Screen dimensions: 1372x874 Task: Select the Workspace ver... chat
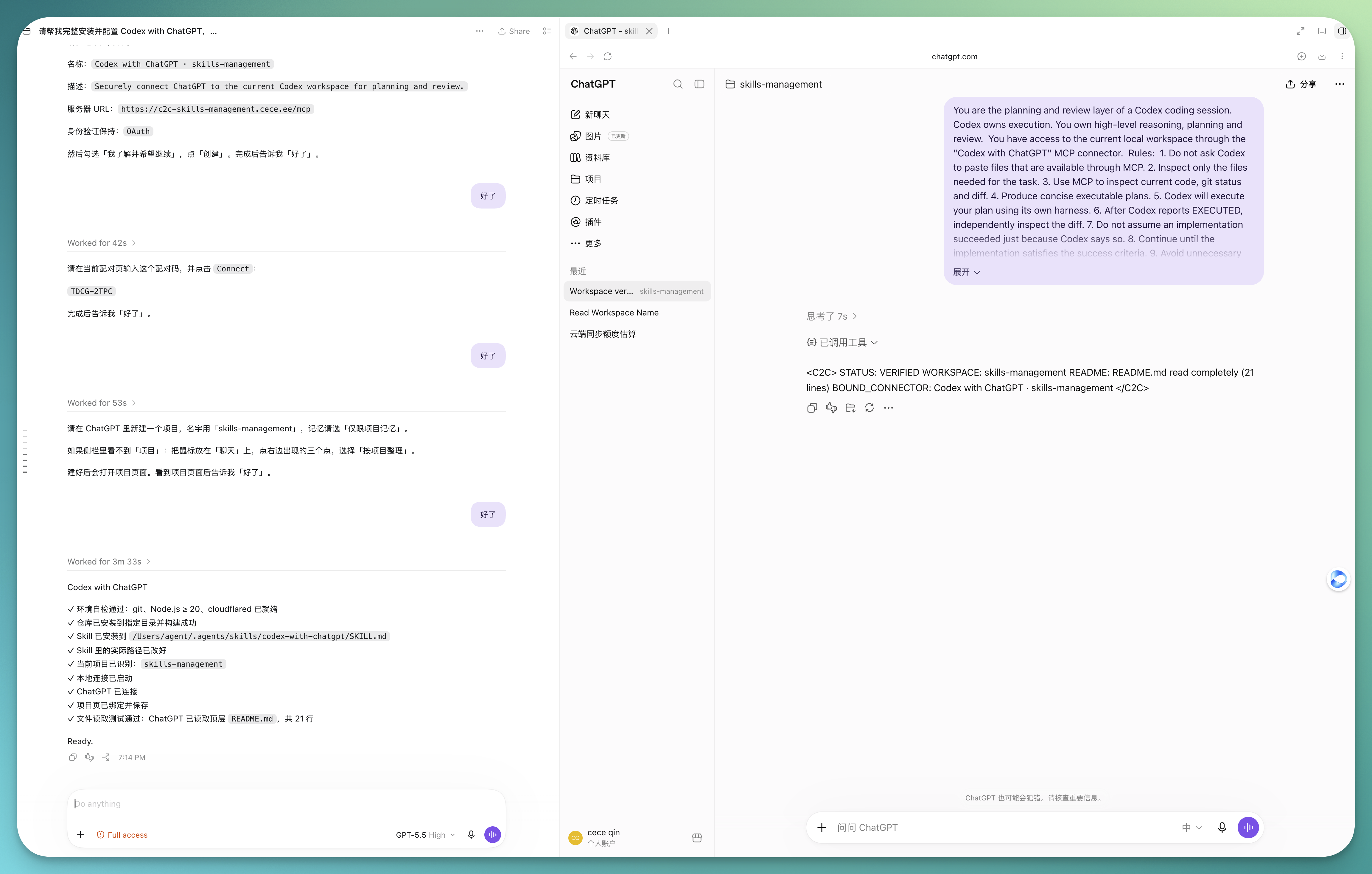click(637, 290)
